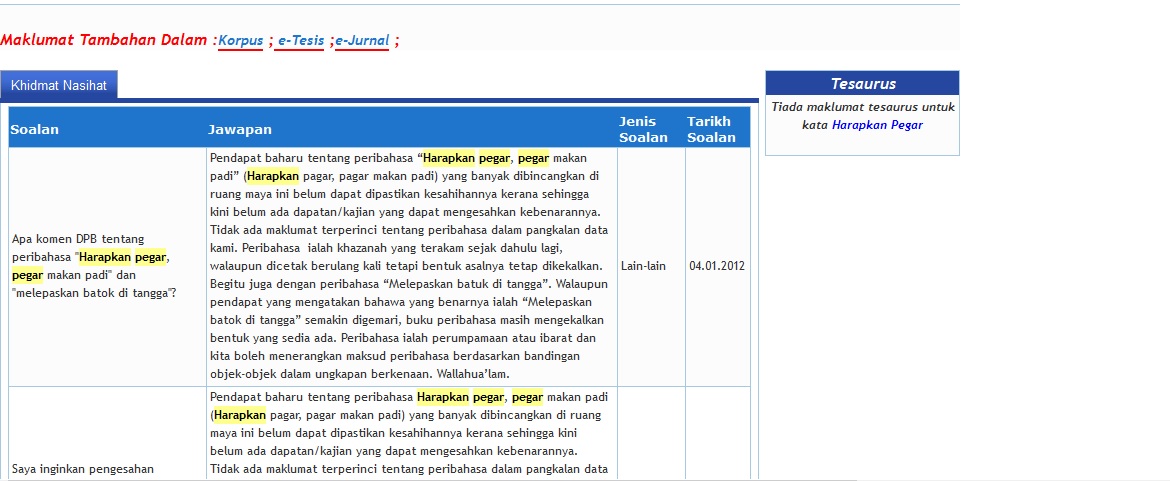The width and height of the screenshot is (1170, 481).
Task: Open the Korpus link
Action: (x=241, y=40)
